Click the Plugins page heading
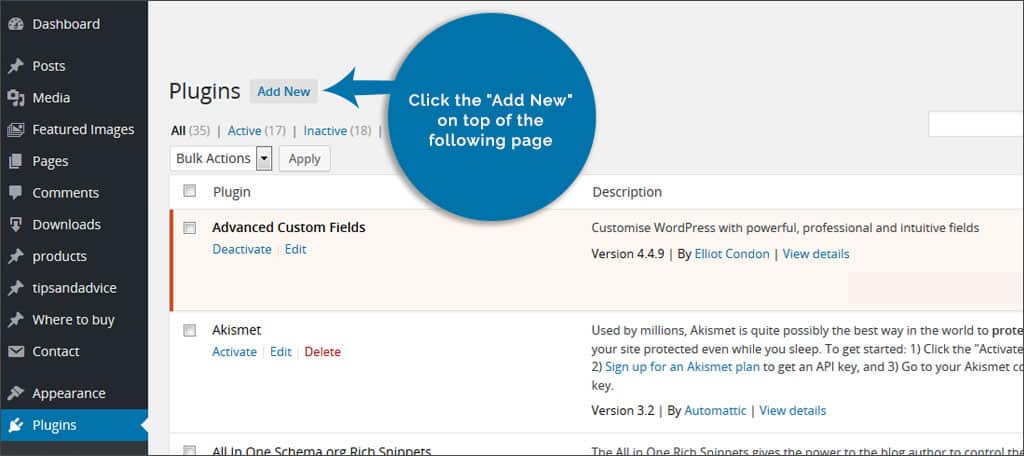The image size is (1024, 456). coord(204,91)
